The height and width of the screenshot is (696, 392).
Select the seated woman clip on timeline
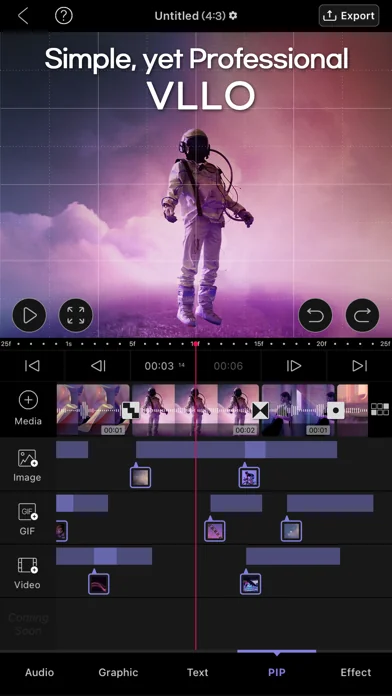pos(298,410)
